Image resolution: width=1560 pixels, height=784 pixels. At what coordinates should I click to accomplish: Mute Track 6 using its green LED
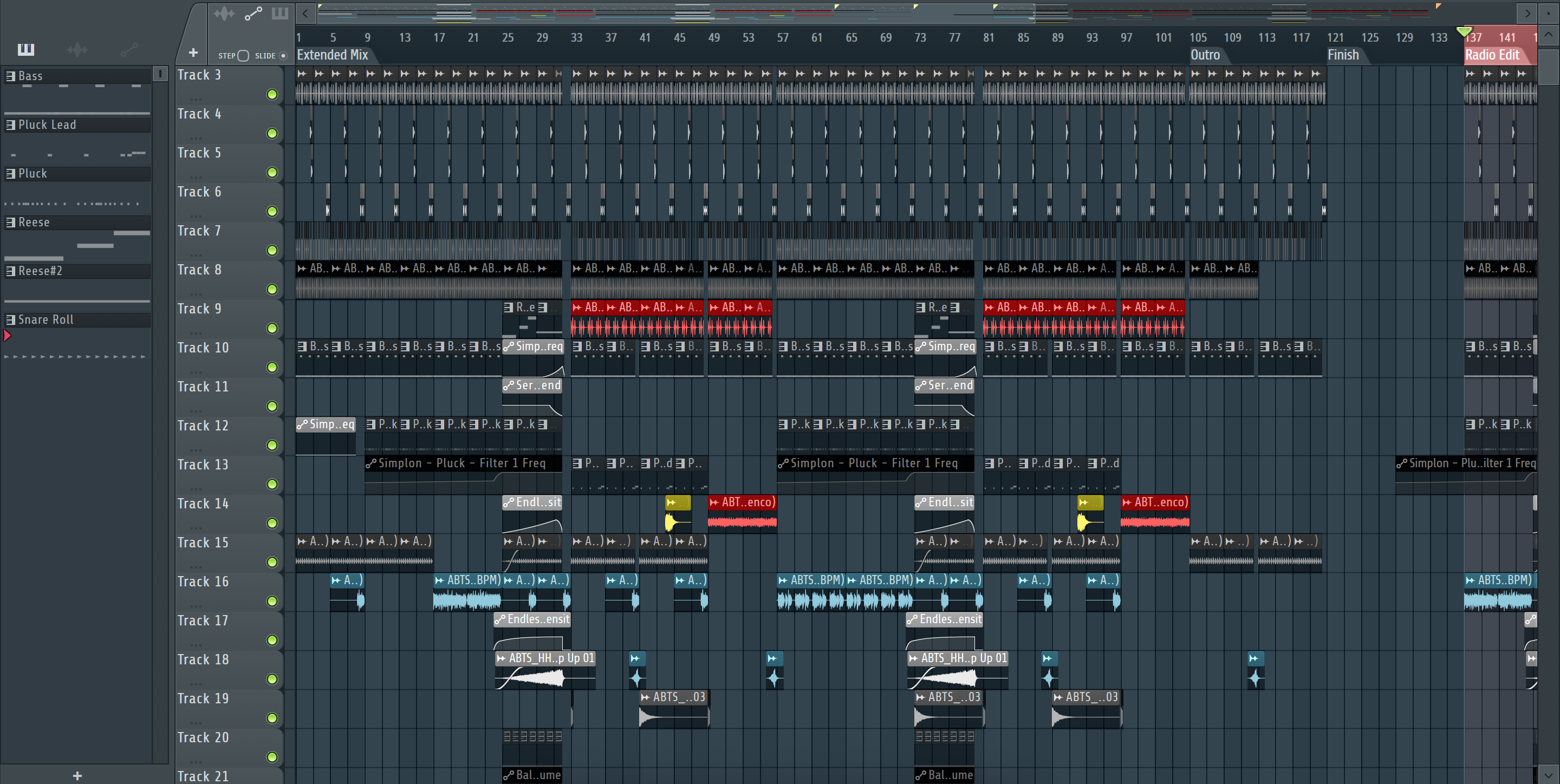click(272, 211)
